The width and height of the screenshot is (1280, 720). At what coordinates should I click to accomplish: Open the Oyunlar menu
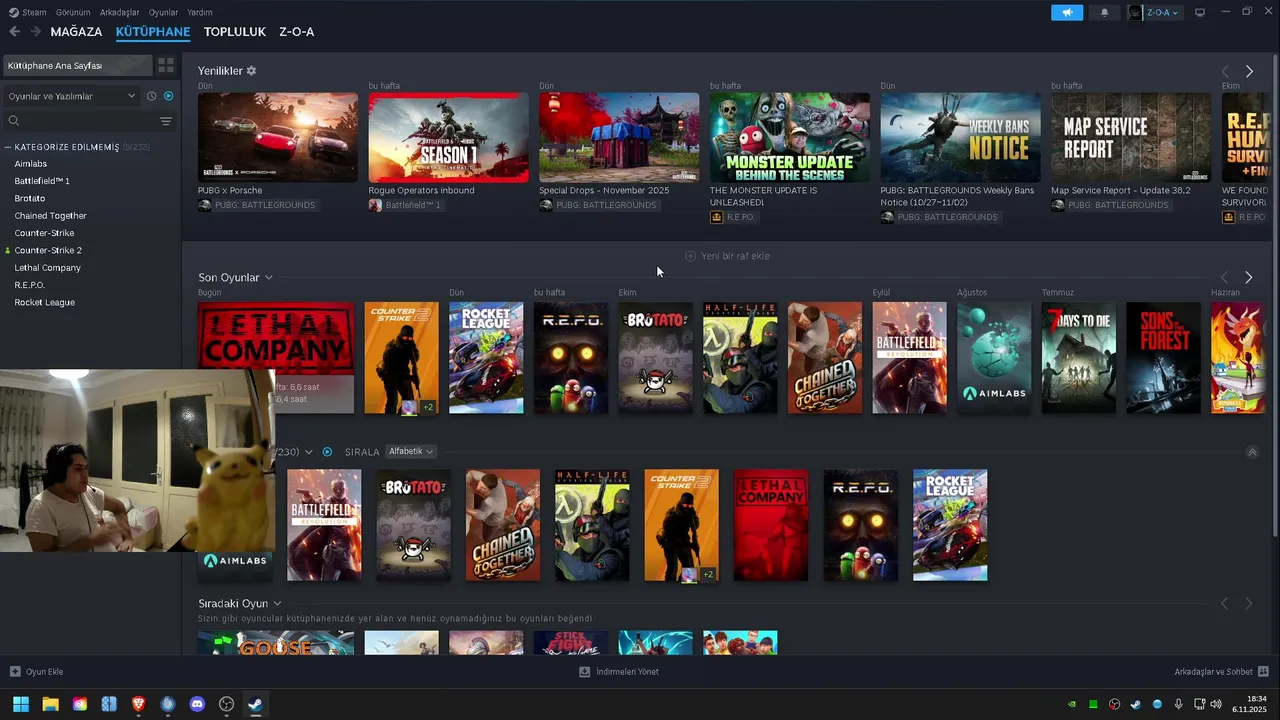(163, 12)
